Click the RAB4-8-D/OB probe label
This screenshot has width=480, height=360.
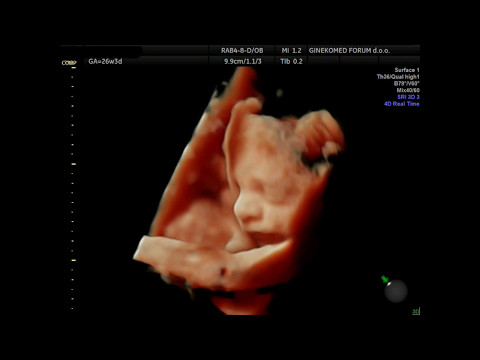242,51
